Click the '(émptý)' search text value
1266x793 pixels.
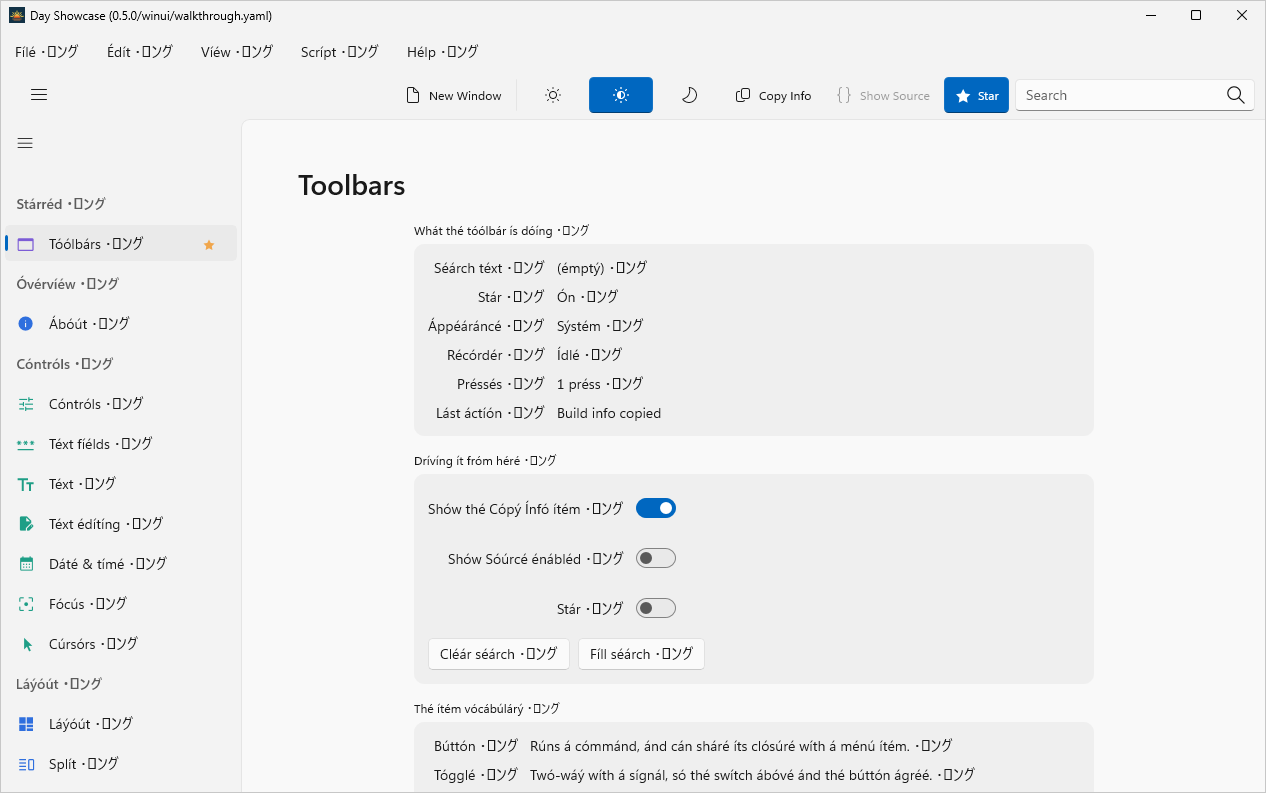[x=602, y=268]
